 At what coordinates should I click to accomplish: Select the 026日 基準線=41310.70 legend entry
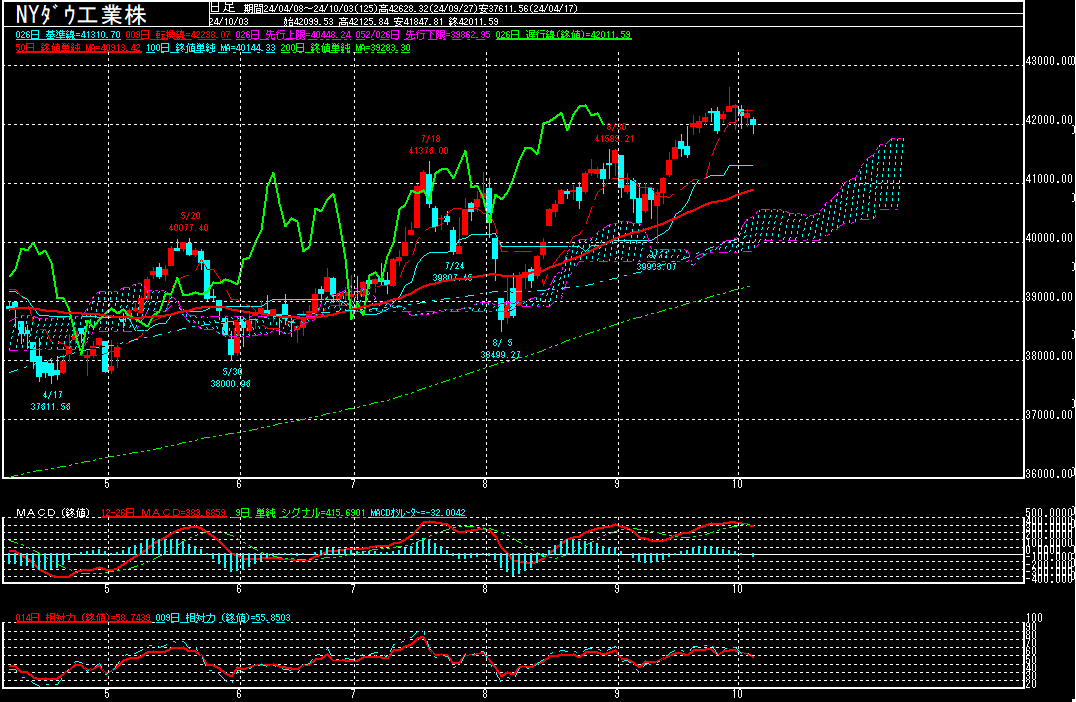coord(68,34)
